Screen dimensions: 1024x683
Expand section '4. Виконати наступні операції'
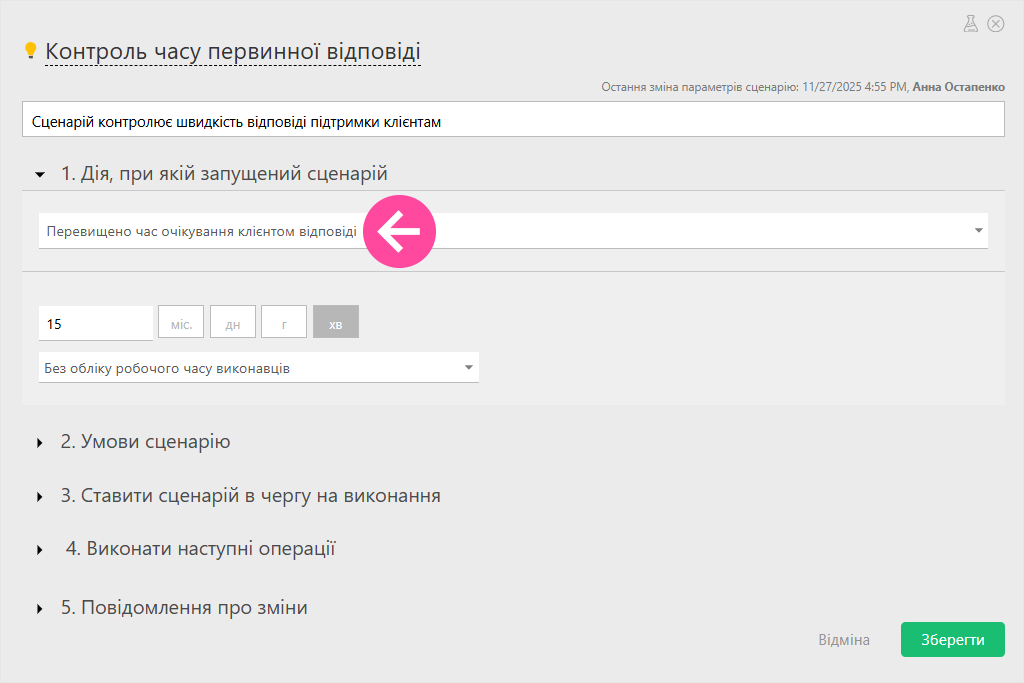pos(200,549)
